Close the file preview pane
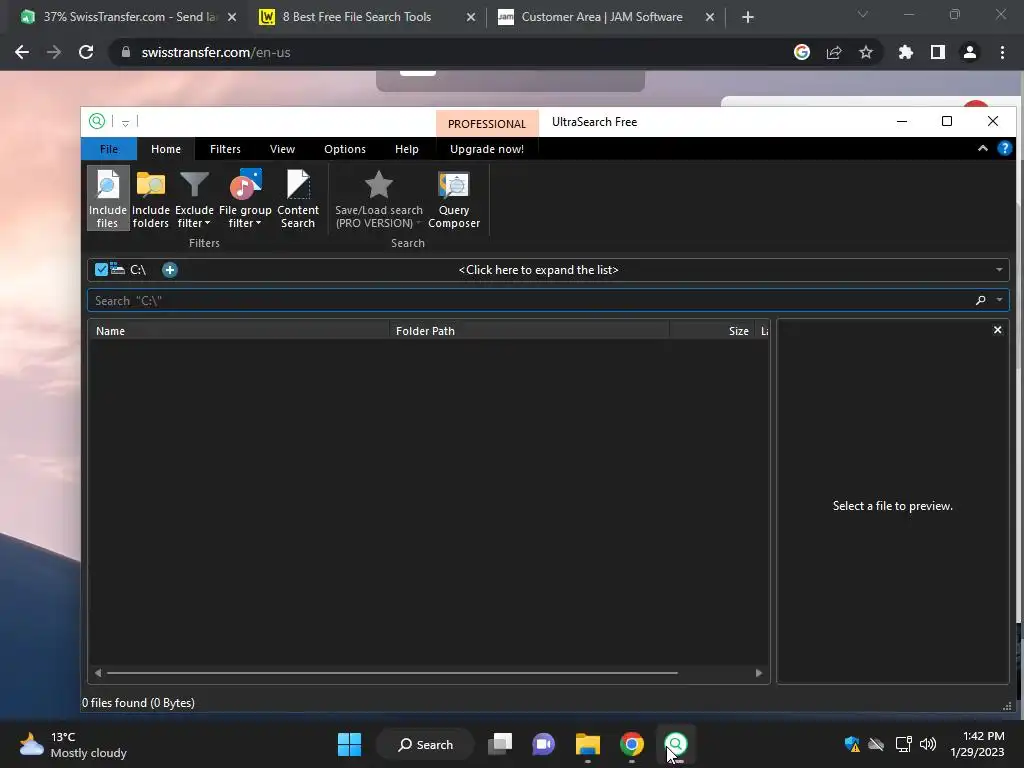Image resolution: width=1024 pixels, height=768 pixels. pyautogui.click(x=997, y=330)
